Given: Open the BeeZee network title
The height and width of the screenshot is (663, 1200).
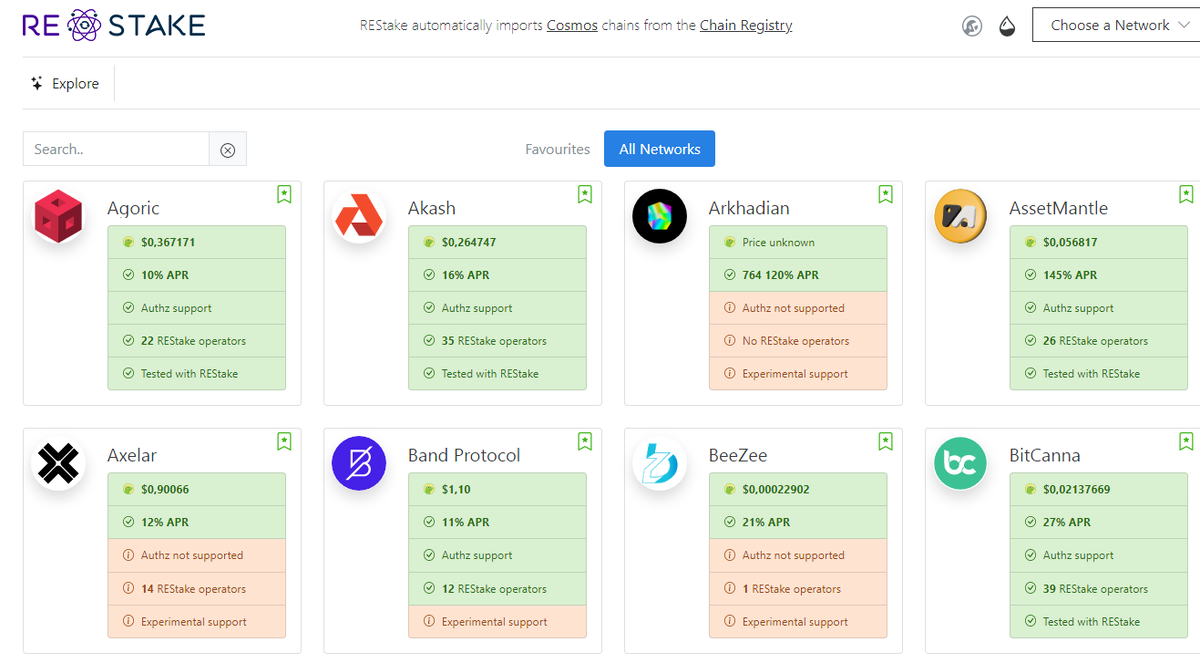Looking at the screenshot, I should [738, 455].
